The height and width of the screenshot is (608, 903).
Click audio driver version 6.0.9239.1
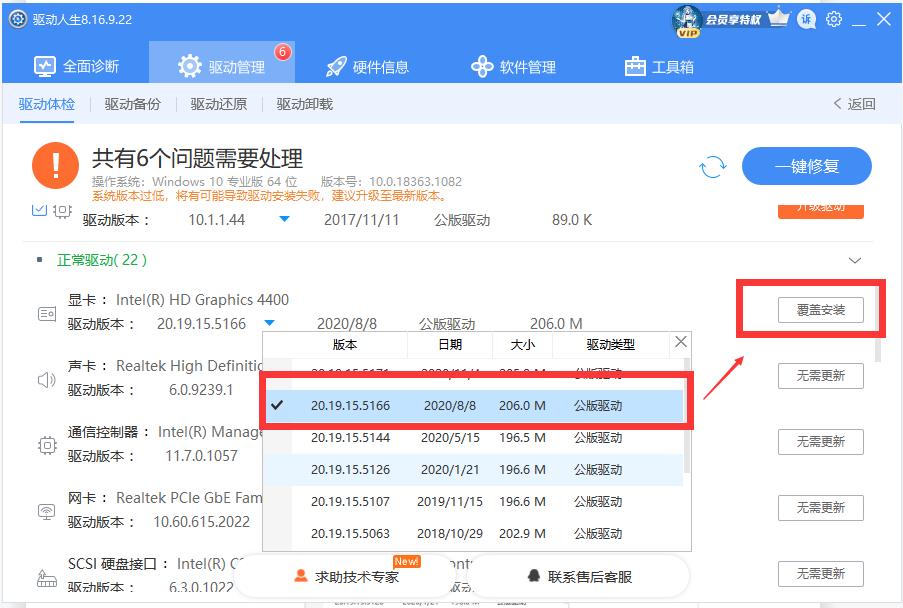tap(201, 390)
